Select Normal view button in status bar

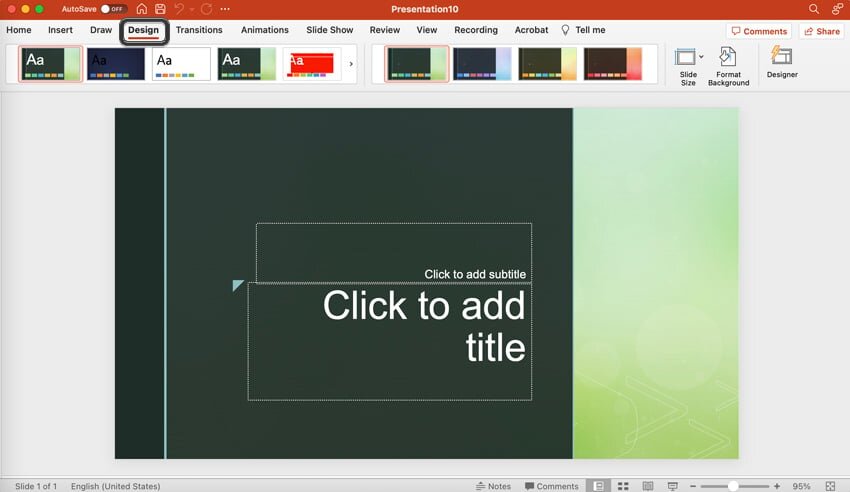(598, 486)
